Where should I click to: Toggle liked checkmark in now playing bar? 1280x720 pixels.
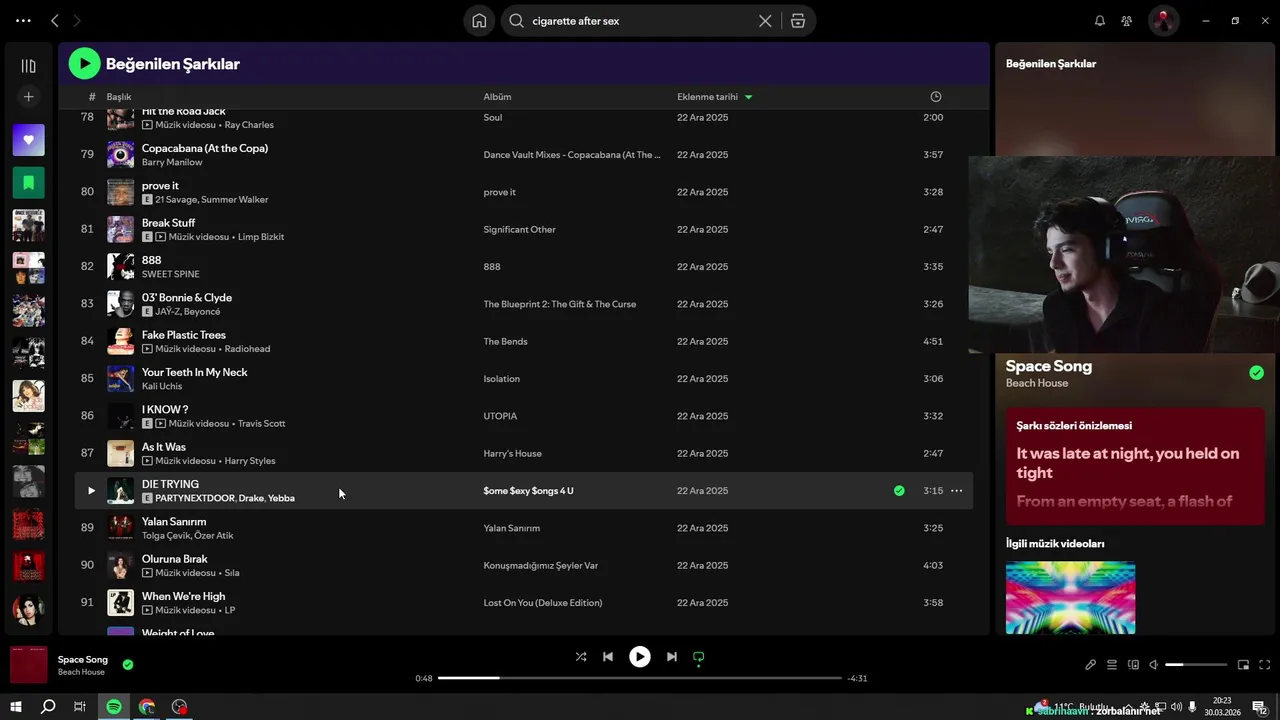point(128,664)
